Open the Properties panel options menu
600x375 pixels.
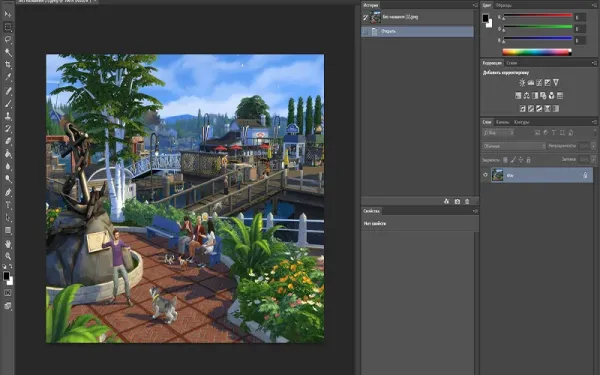pos(475,211)
